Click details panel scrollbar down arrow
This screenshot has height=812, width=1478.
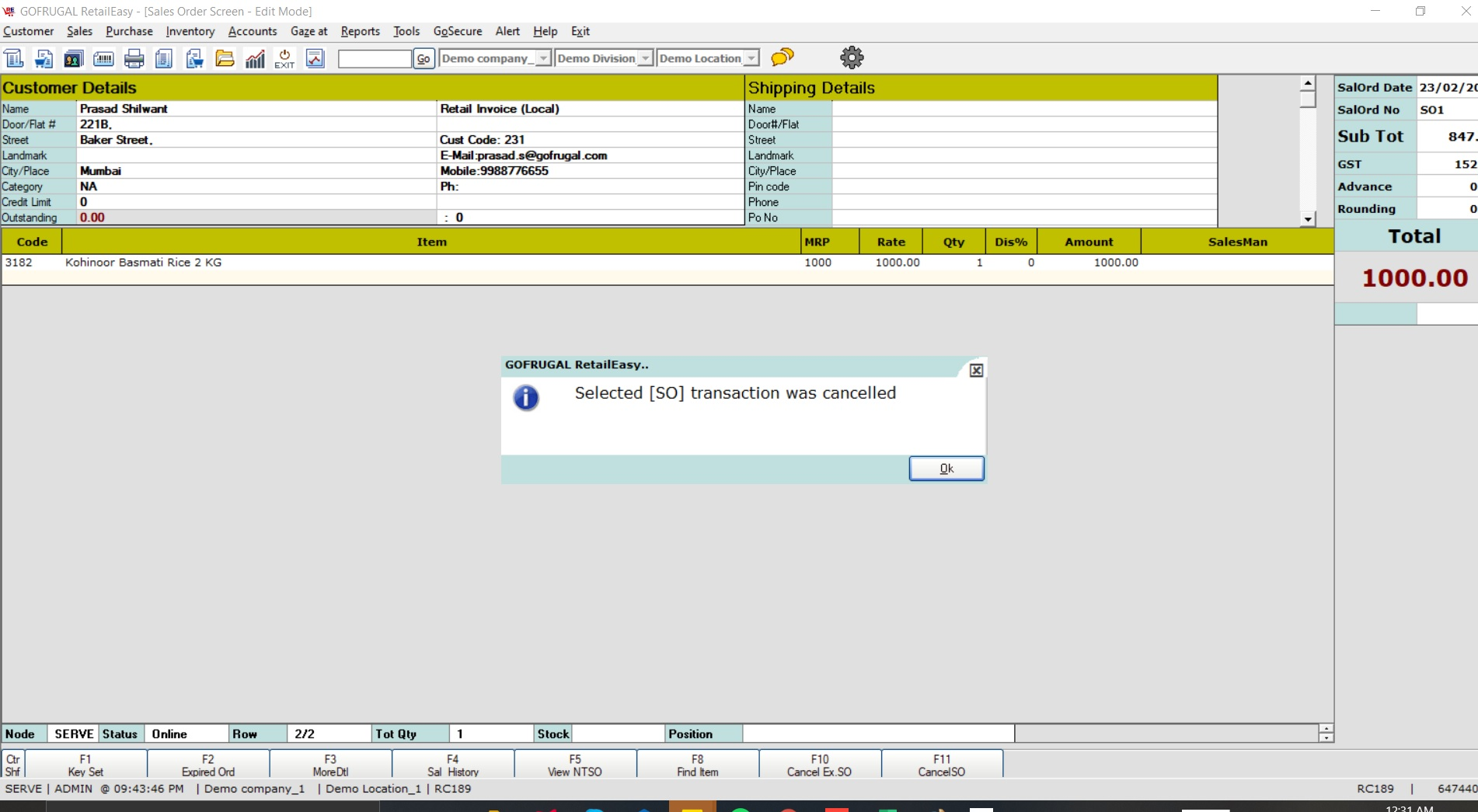[1308, 219]
